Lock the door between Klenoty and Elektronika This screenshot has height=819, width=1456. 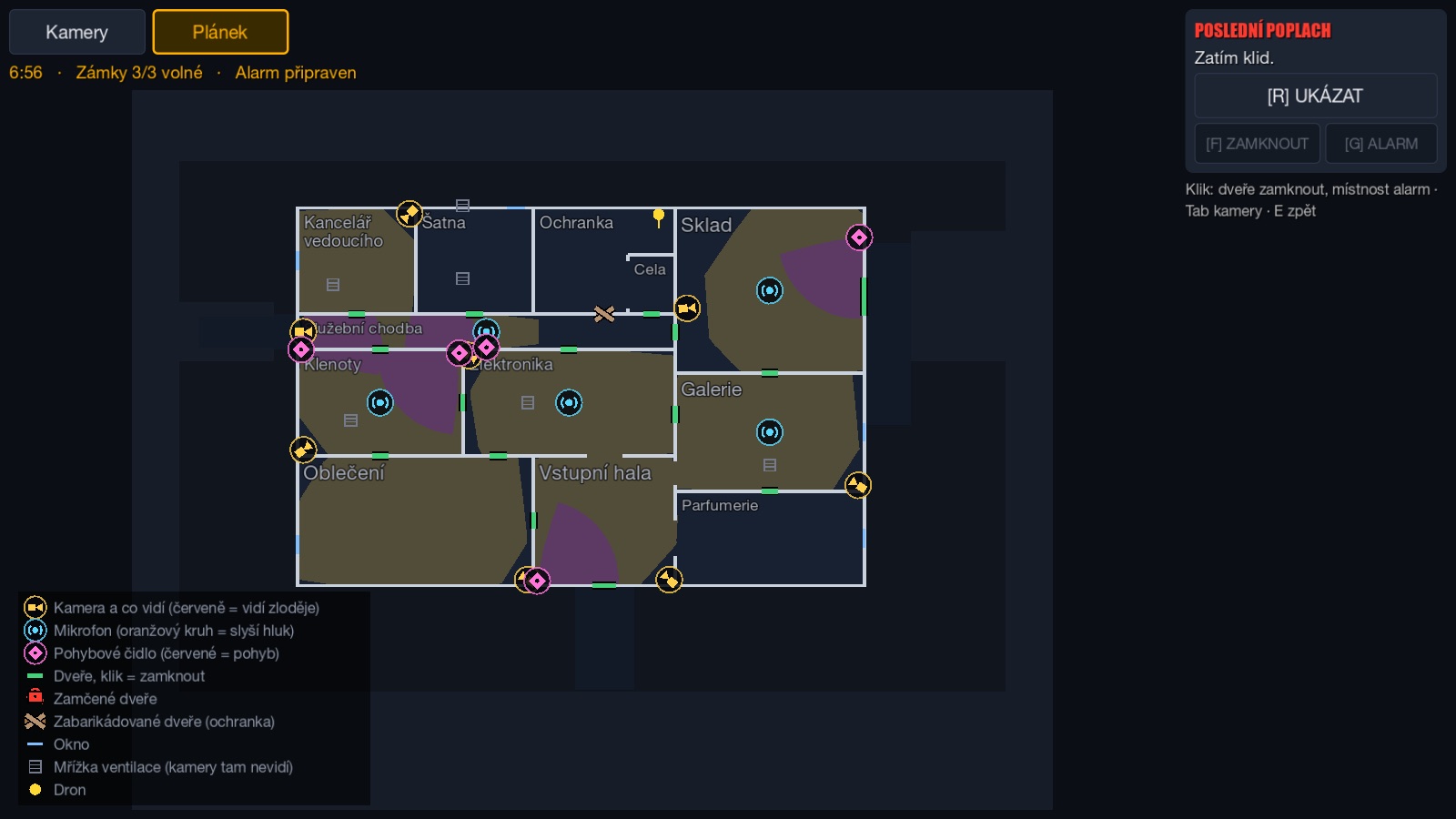[x=462, y=402]
